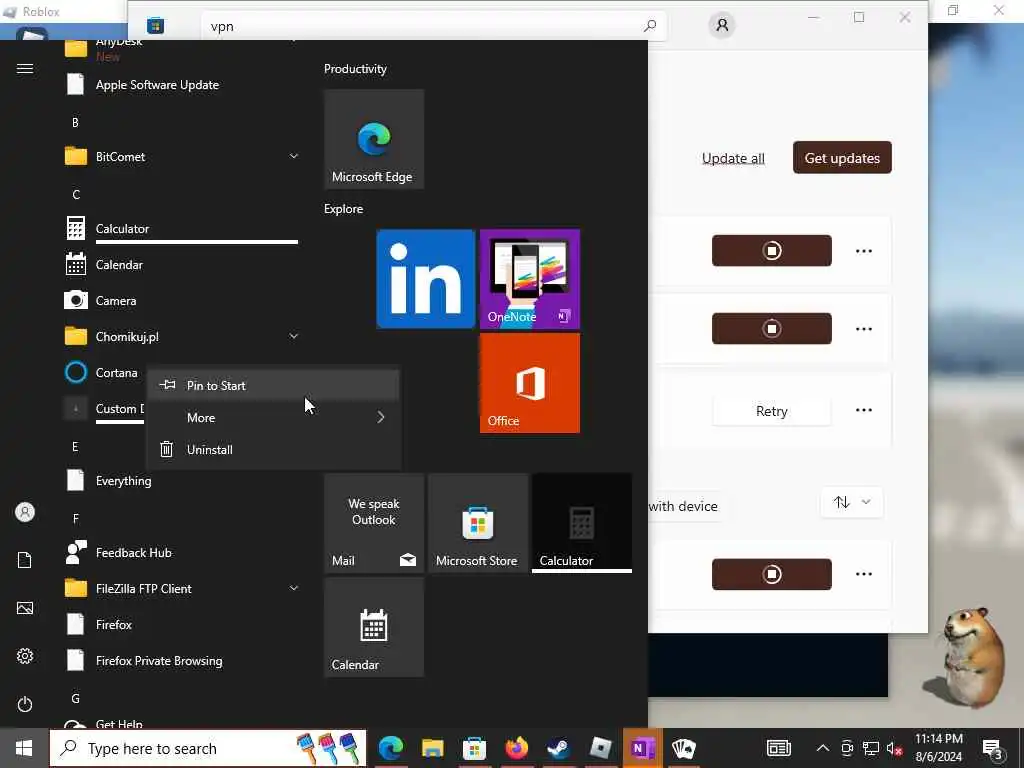Click the Get updates button
This screenshot has width=1024, height=768.
click(x=842, y=157)
